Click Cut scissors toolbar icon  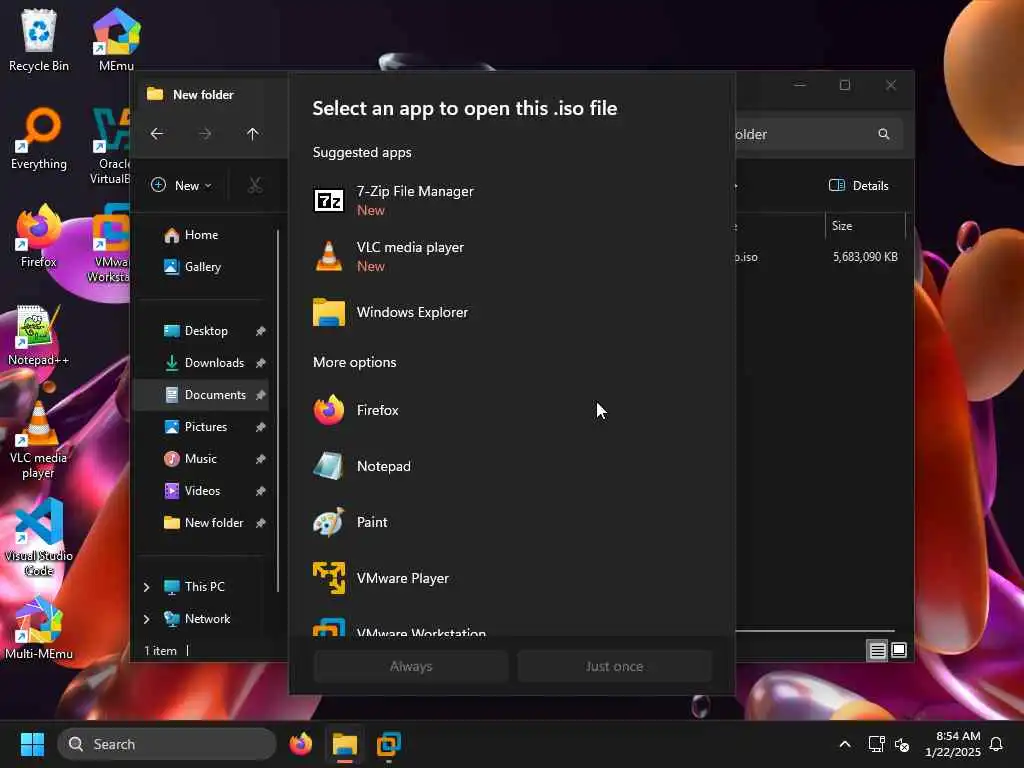[255, 185]
